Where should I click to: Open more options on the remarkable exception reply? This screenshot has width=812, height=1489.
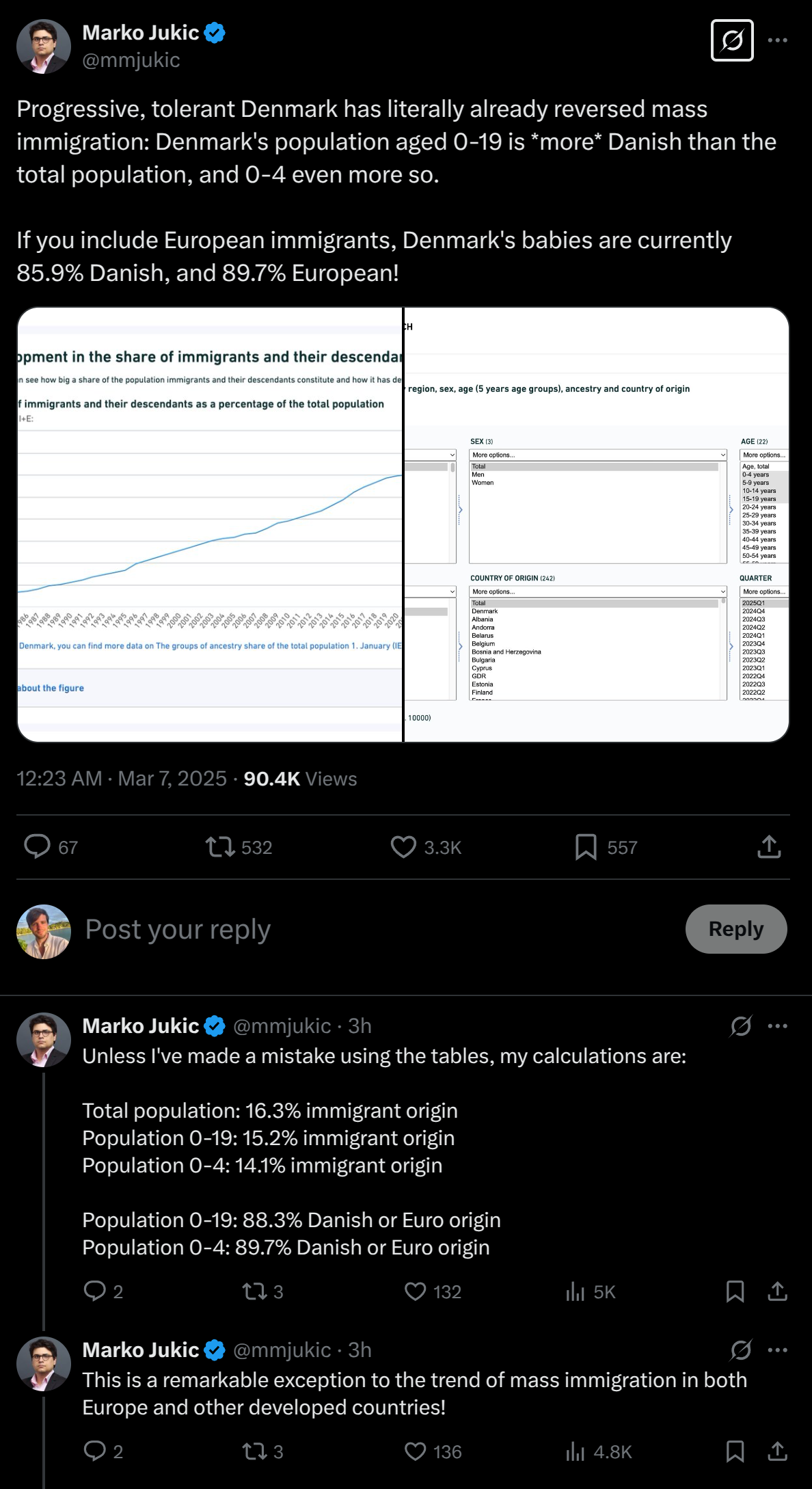click(x=778, y=1350)
